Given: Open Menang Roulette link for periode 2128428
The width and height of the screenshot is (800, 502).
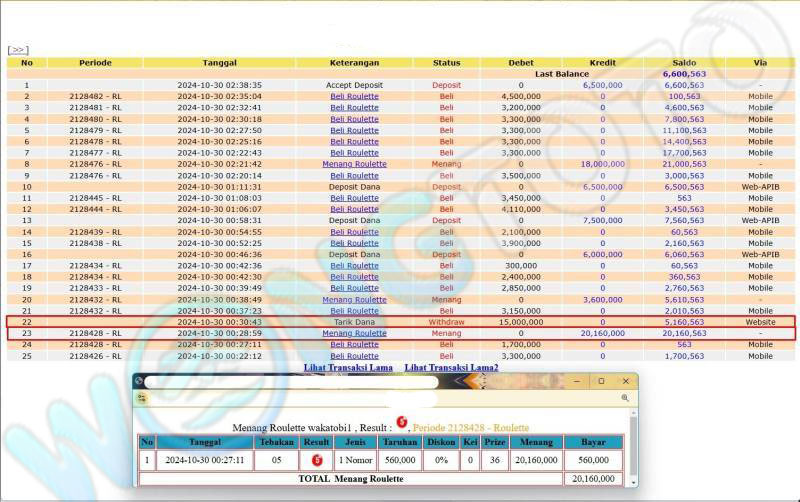Looking at the screenshot, I should (354, 333).
